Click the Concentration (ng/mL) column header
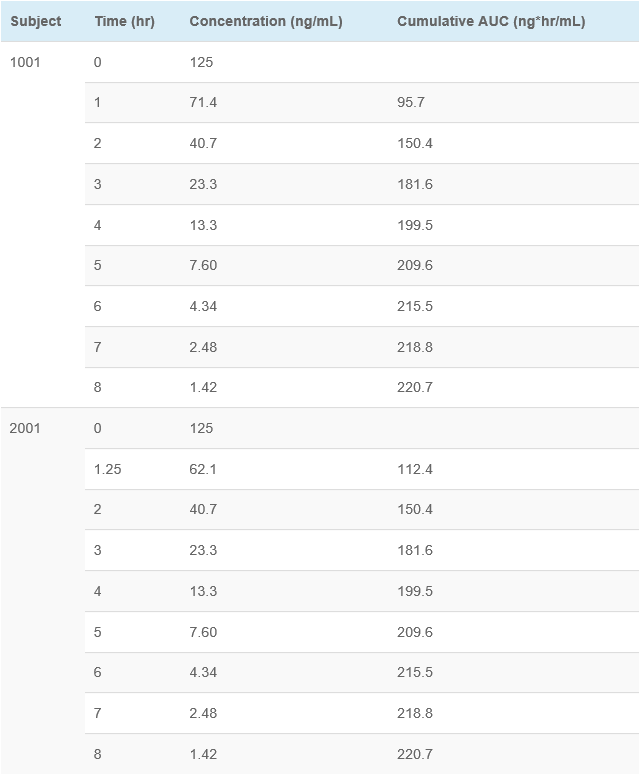Viewport: 640px width, 775px height. (x=266, y=21)
